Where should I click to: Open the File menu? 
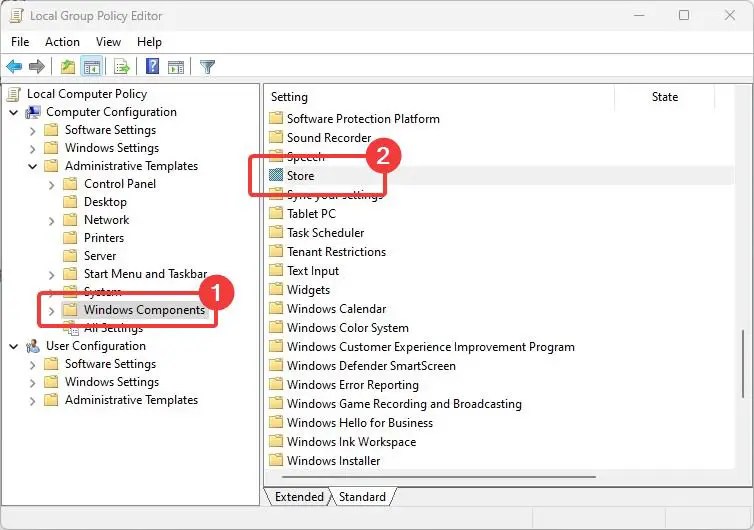(x=20, y=42)
